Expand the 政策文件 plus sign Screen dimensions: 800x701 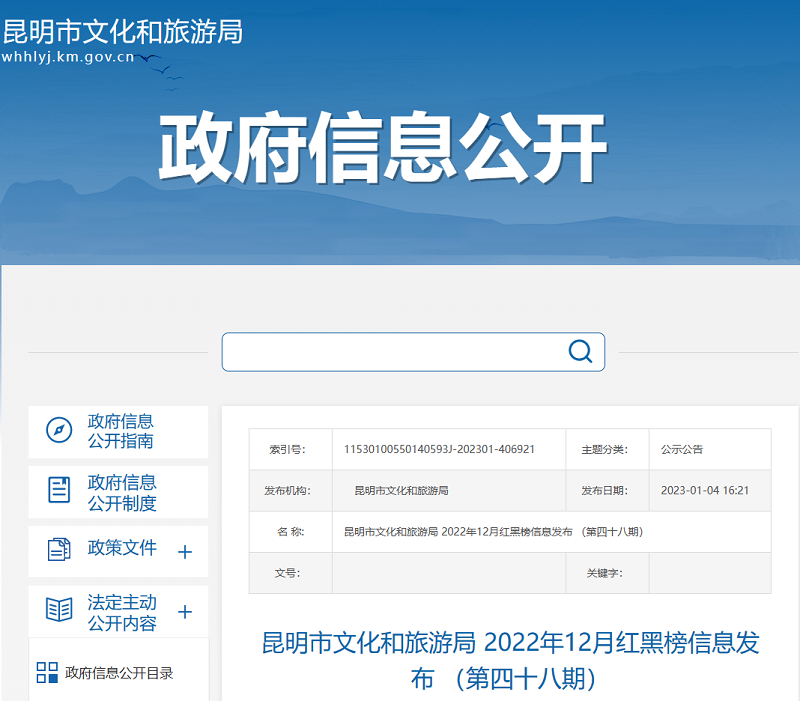[x=185, y=552]
